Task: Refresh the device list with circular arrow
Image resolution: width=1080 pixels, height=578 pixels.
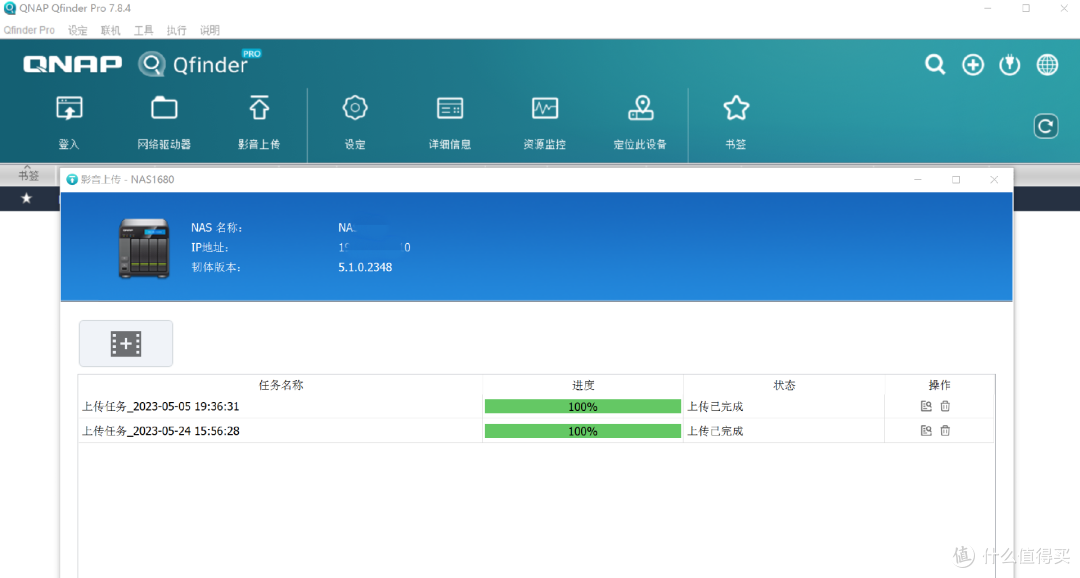Action: pos(1046,126)
